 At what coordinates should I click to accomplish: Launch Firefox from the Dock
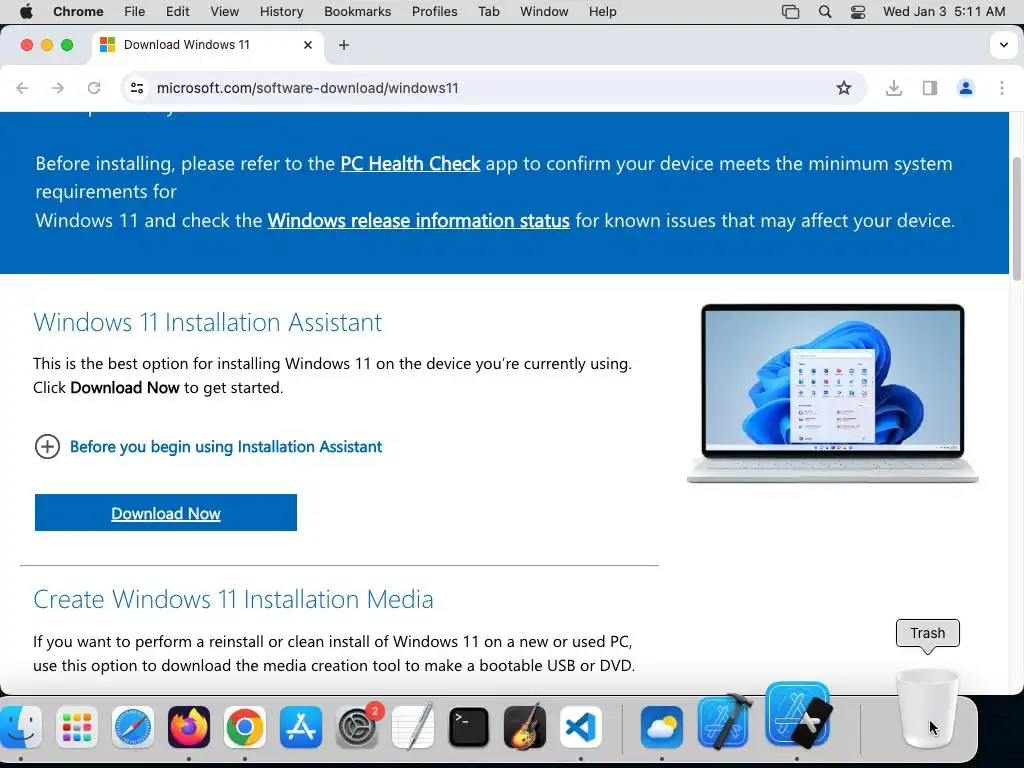pyautogui.click(x=189, y=727)
